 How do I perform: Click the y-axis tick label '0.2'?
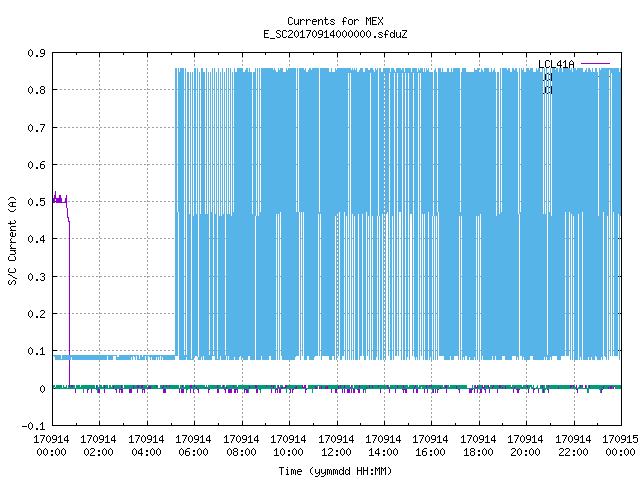(x=36, y=314)
